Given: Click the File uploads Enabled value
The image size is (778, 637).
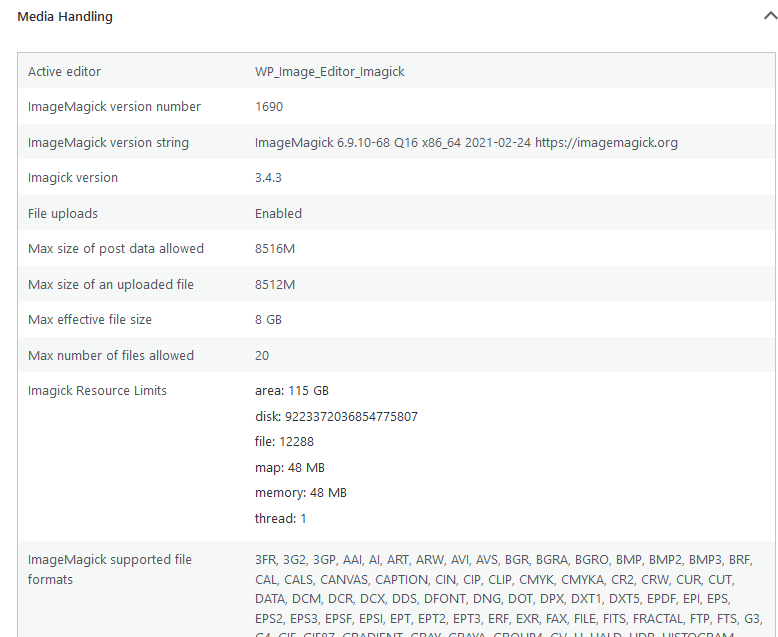Looking at the screenshot, I should [x=278, y=213].
